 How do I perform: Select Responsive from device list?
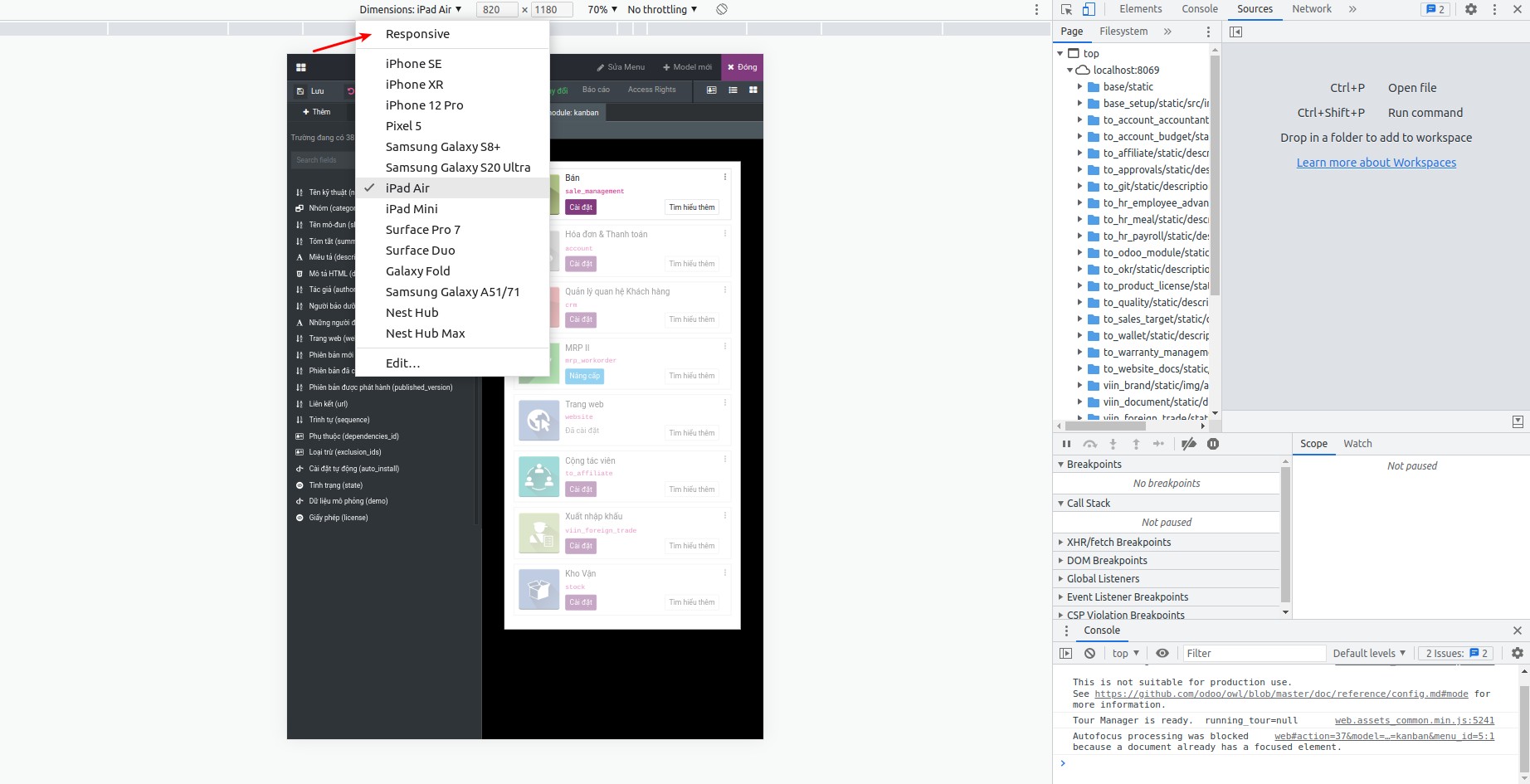coord(417,34)
